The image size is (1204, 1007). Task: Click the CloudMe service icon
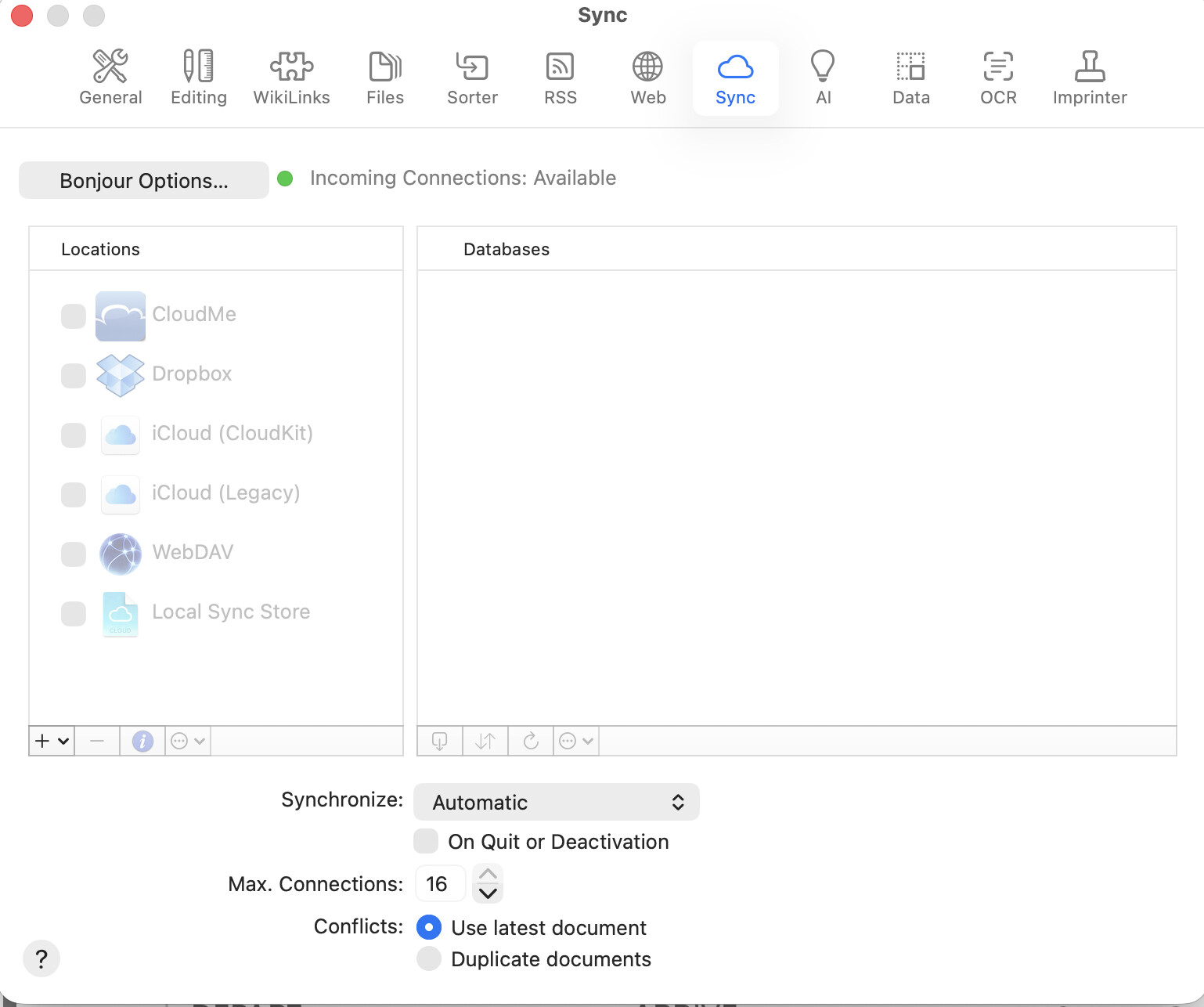121,316
